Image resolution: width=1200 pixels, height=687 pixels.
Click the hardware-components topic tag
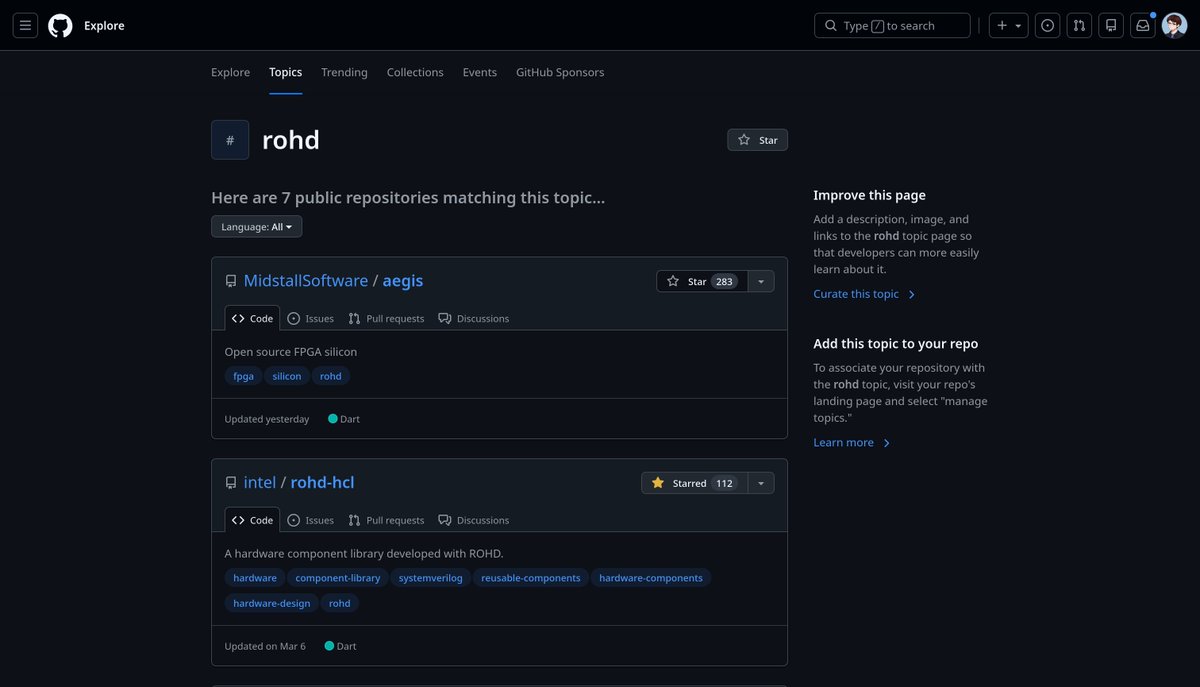pyautogui.click(x=651, y=578)
